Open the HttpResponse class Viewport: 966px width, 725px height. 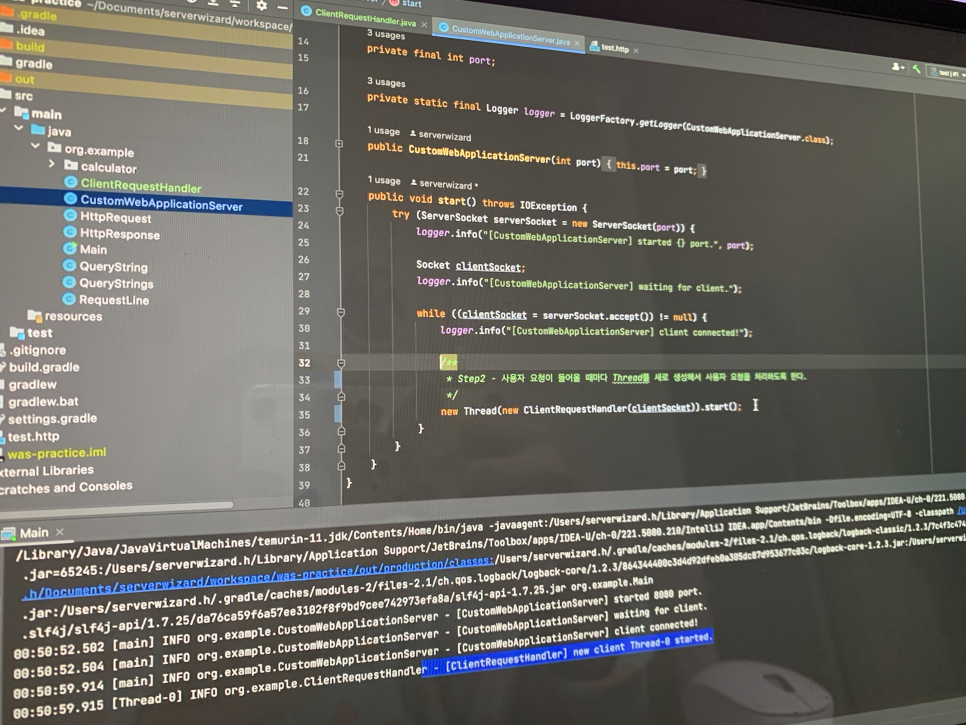click(x=120, y=234)
